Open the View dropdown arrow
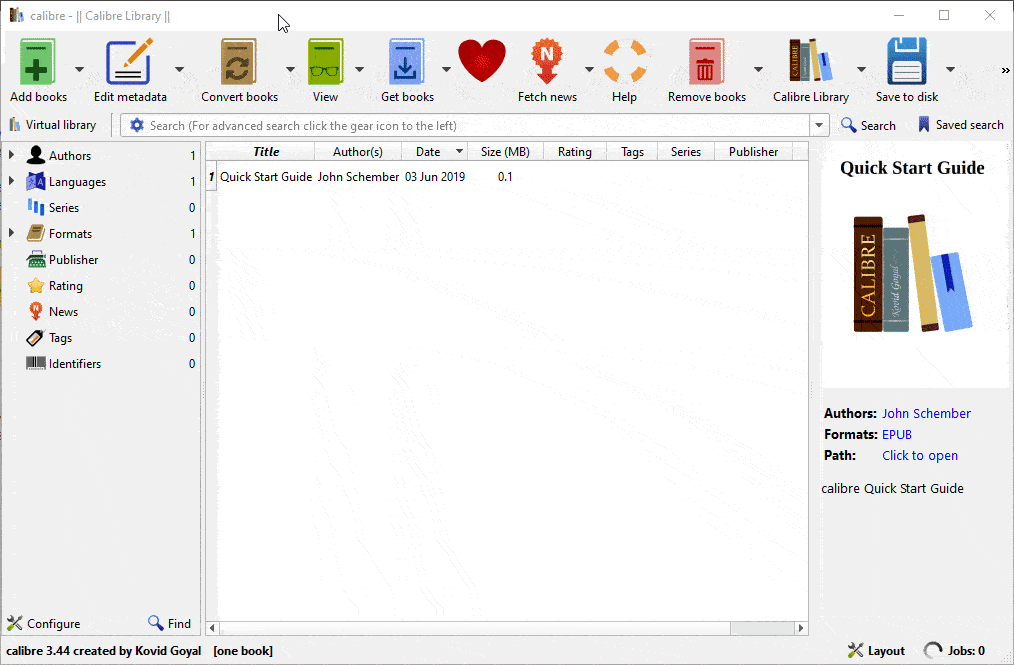The height and width of the screenshot is (665, 1014). pyautogui.click(x=360, y=69)
